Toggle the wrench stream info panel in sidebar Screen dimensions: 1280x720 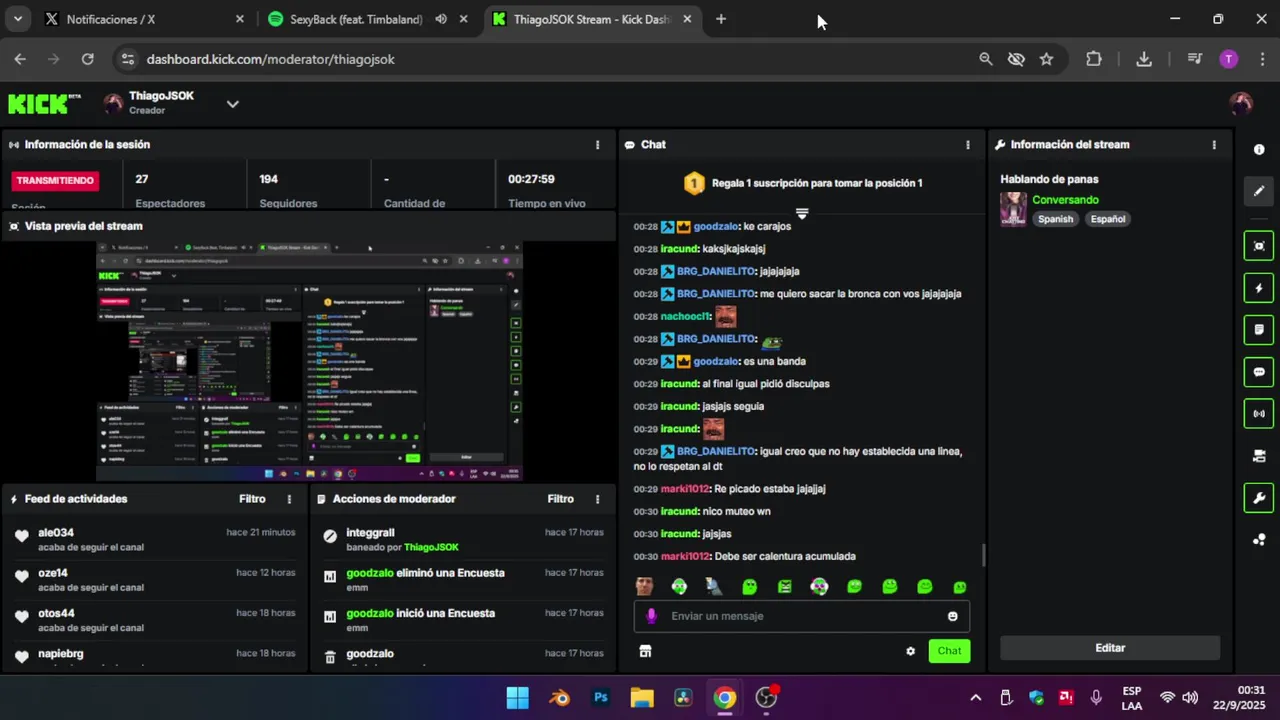(1259, 497)
